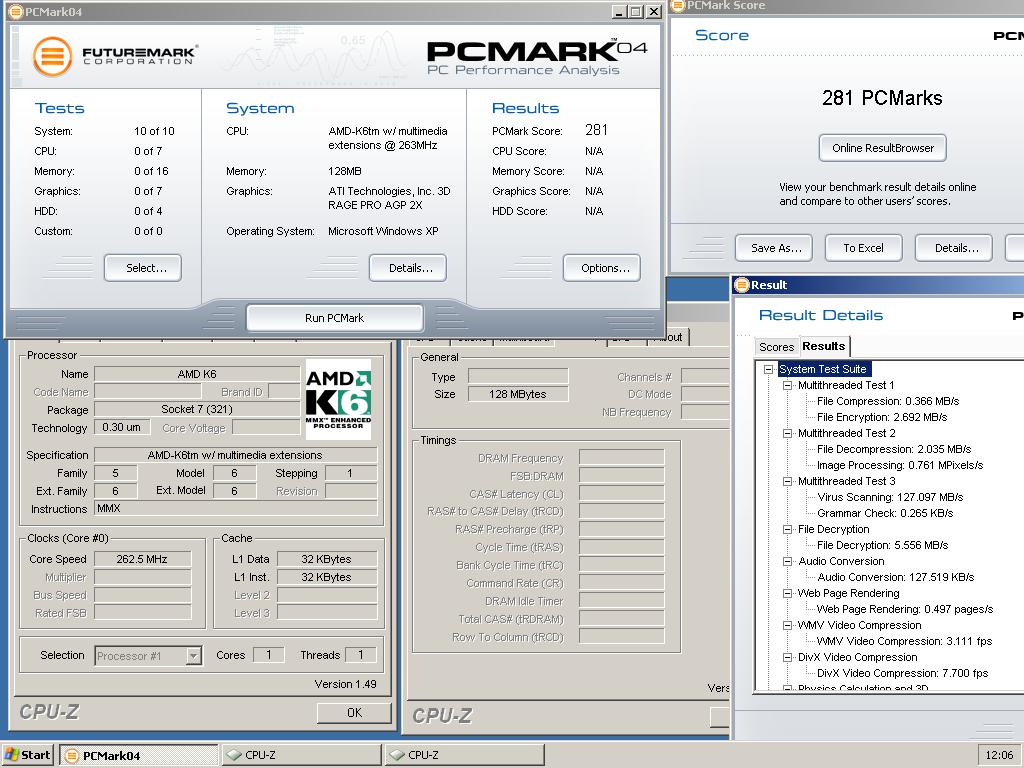
Task: Click the Technology 0.30 um field
Action: pos(122,427)
